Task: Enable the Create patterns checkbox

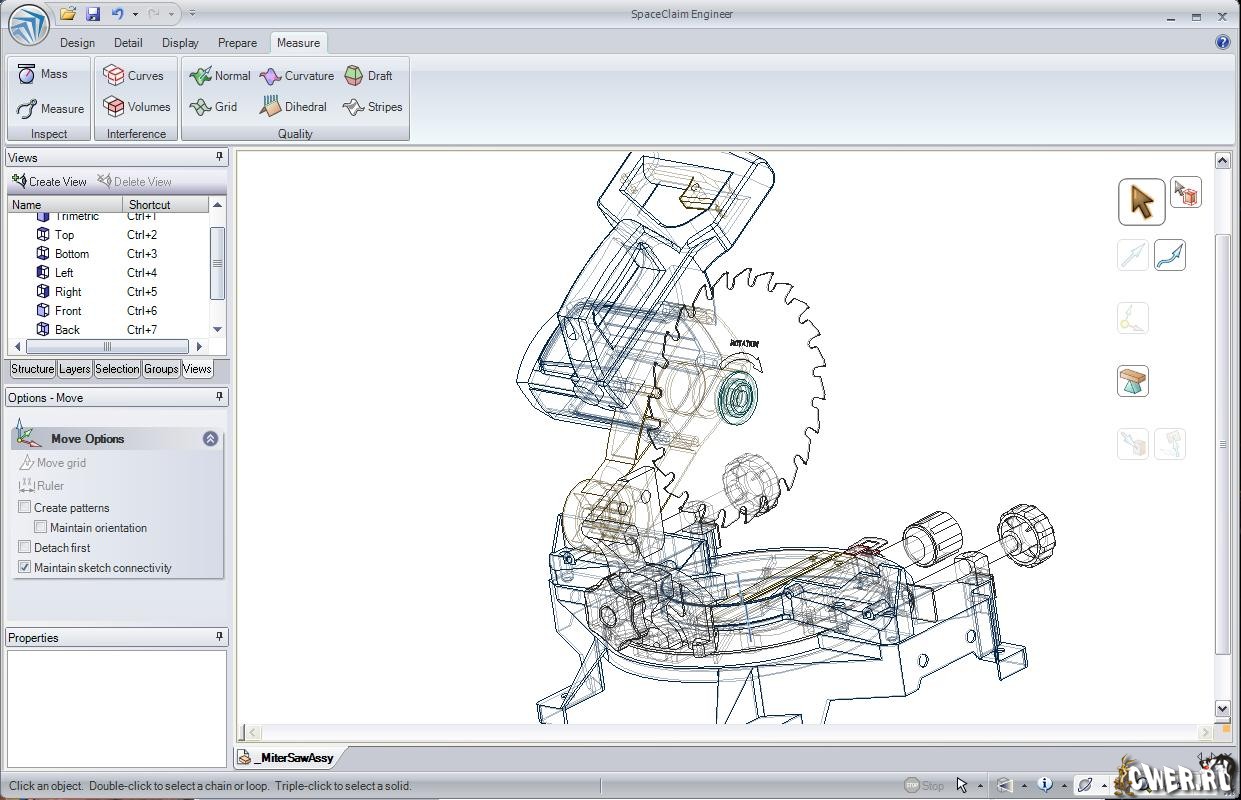Action: tap(25, 507)
